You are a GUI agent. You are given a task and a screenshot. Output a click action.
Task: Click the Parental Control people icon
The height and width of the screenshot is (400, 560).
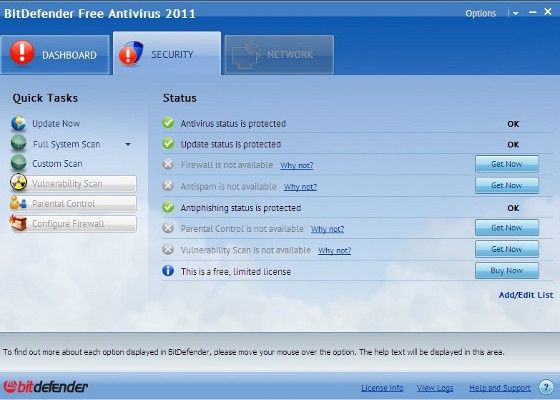tap(18, 202)
